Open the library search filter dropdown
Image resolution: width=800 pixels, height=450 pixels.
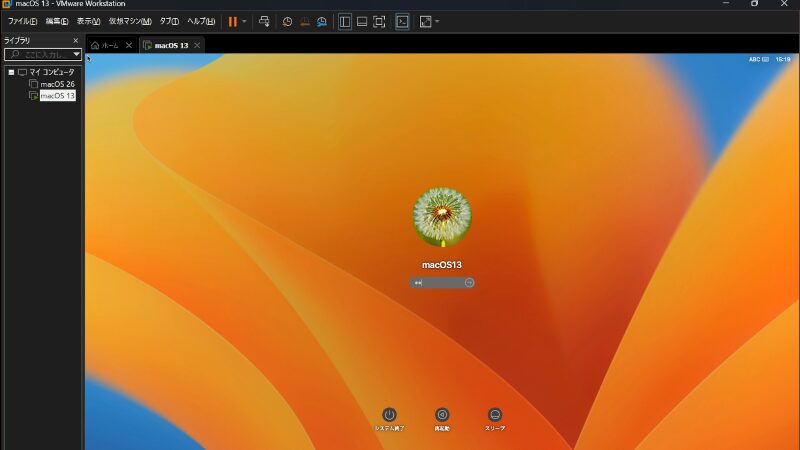(76, 54)
